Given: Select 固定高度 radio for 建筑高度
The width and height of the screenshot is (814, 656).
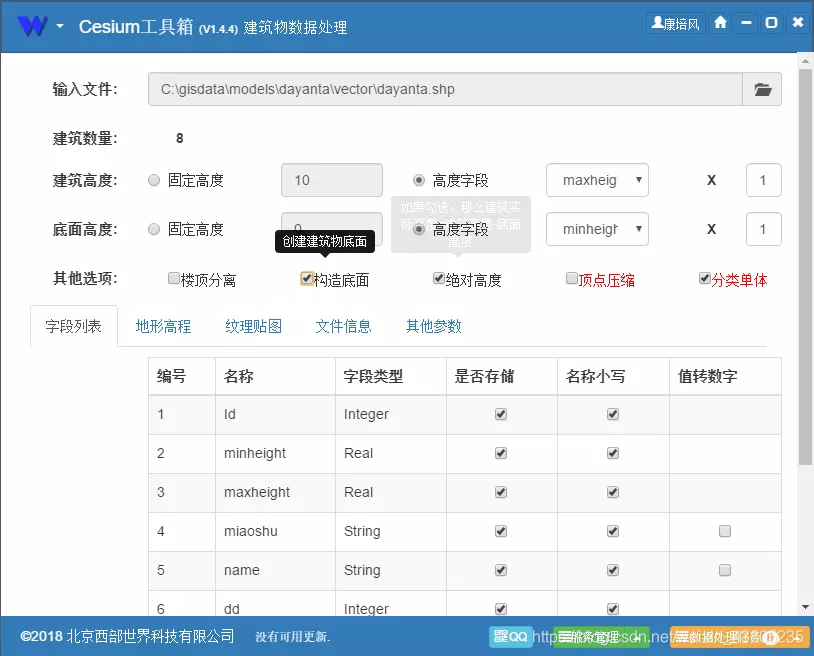Looking at the screenshot, I should point(154,180).
